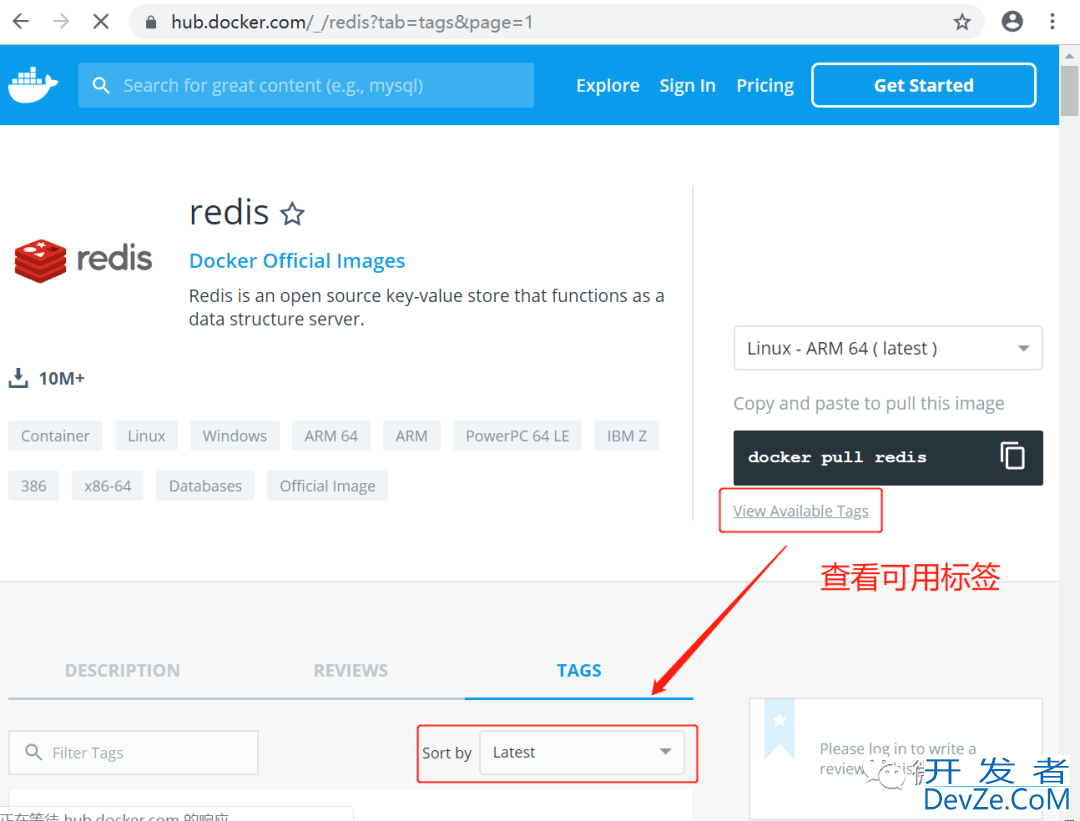
Task: Open the browser profile avatar icon
Action: 1012,22
